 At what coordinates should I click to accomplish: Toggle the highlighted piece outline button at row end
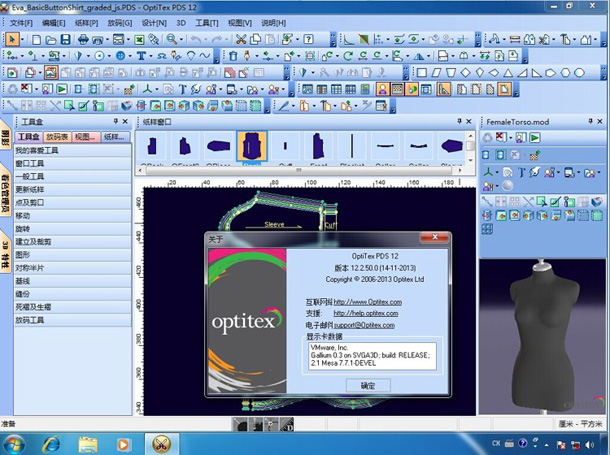[x=505, y=89]
